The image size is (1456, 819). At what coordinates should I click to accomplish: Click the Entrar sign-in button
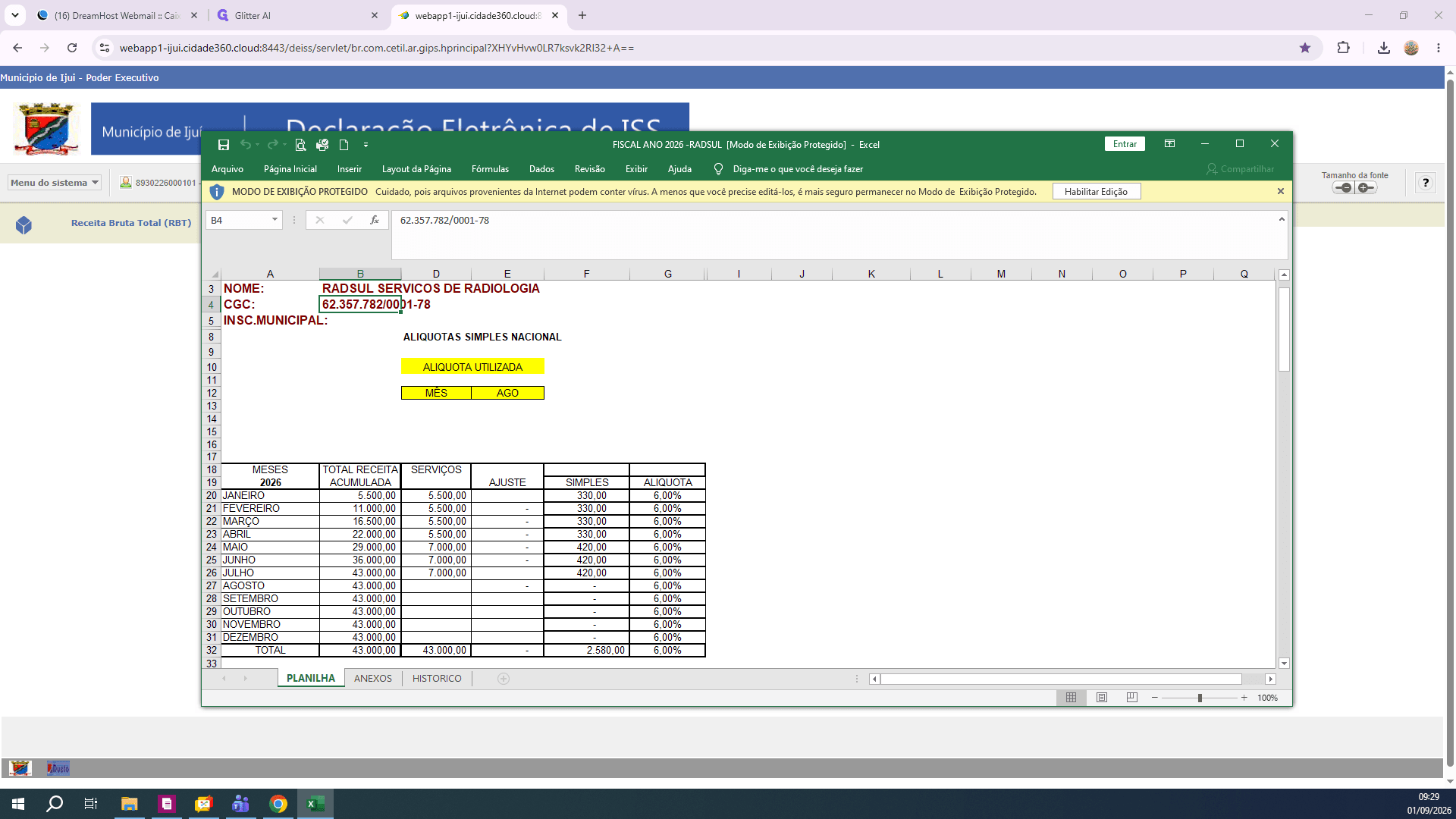coord(1125,144)
